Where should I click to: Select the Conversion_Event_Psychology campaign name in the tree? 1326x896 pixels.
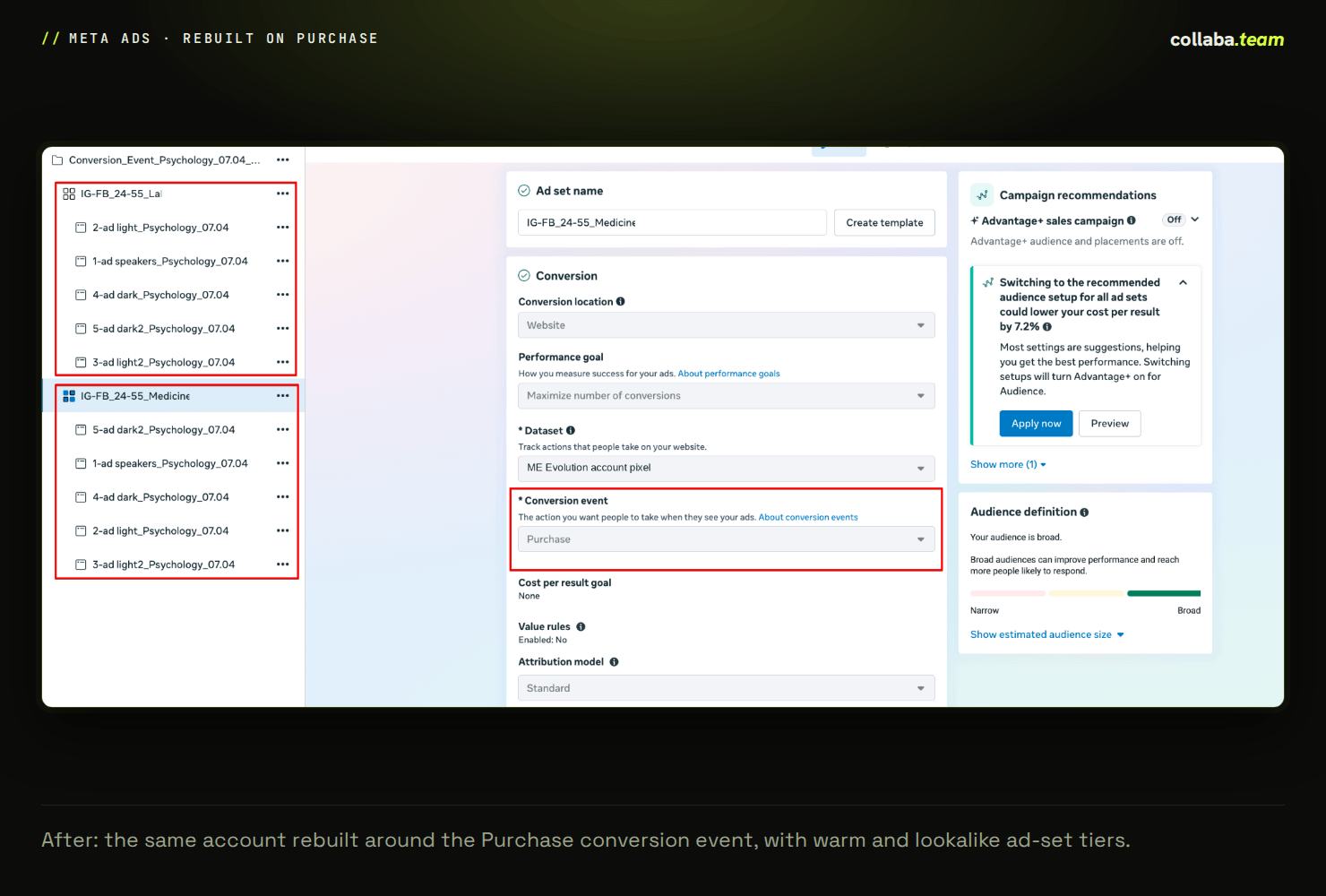coord(164,160)
